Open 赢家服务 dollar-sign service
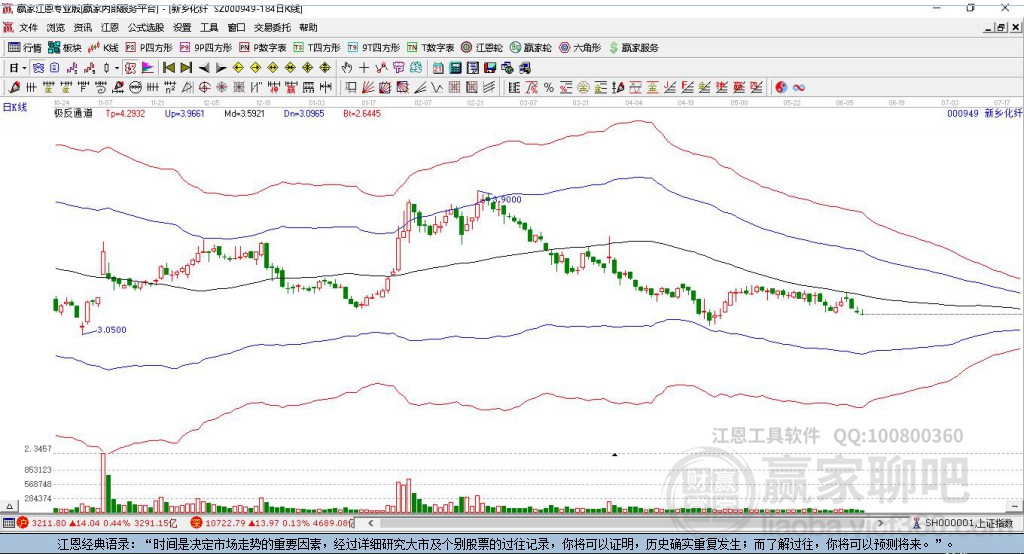This screenshot has height=554, width=1024. (x=633, y=48)
